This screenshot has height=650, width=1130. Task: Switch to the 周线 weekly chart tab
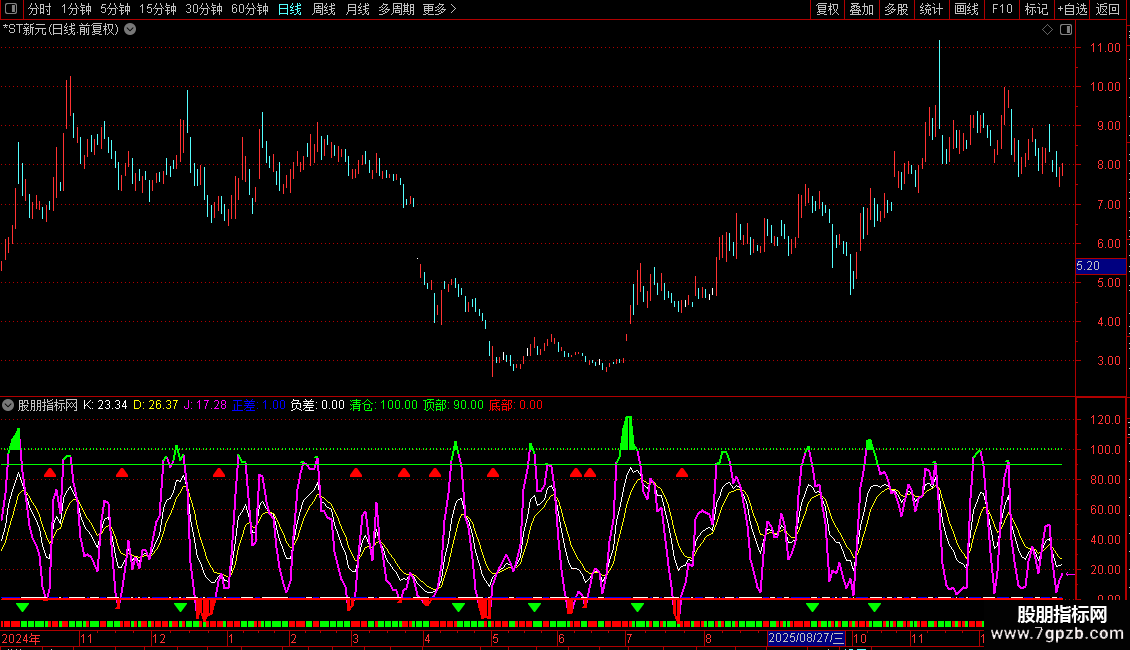pos(324,9)
